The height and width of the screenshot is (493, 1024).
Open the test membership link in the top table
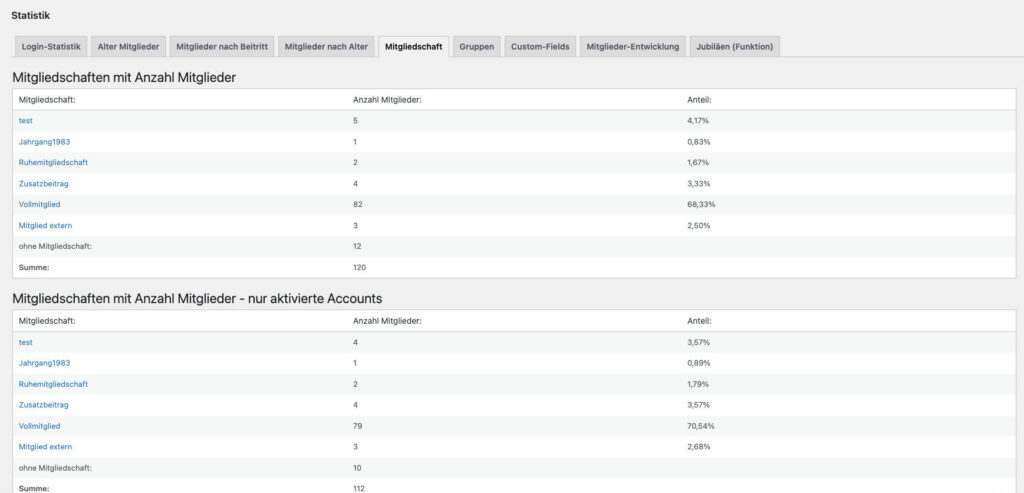26,121
